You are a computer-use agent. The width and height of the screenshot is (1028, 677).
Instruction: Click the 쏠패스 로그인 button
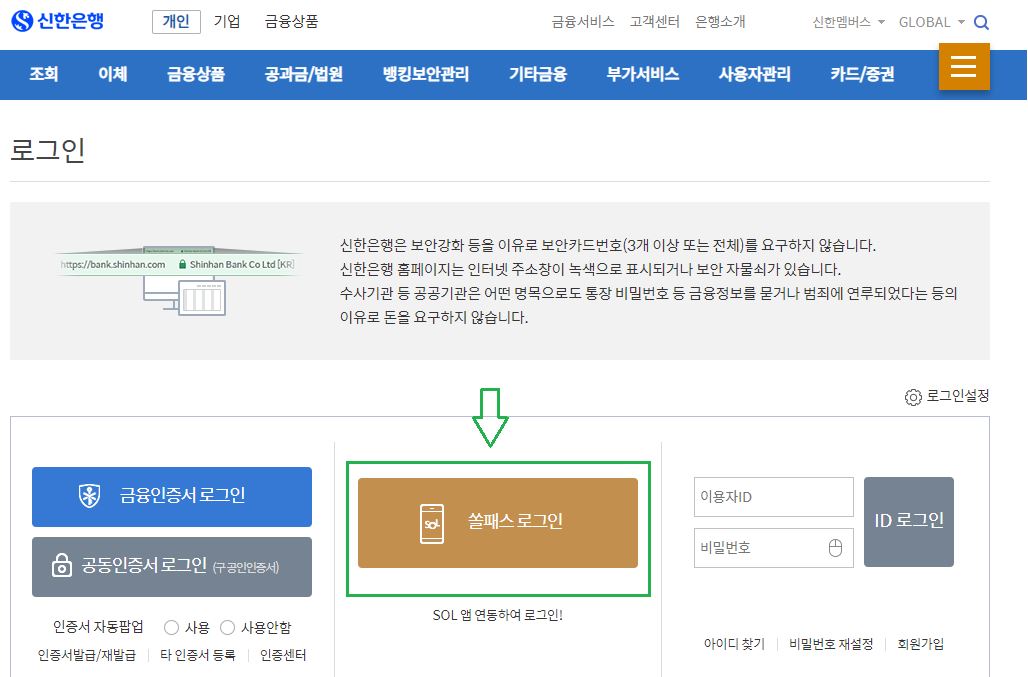click(x=498, y=523)
